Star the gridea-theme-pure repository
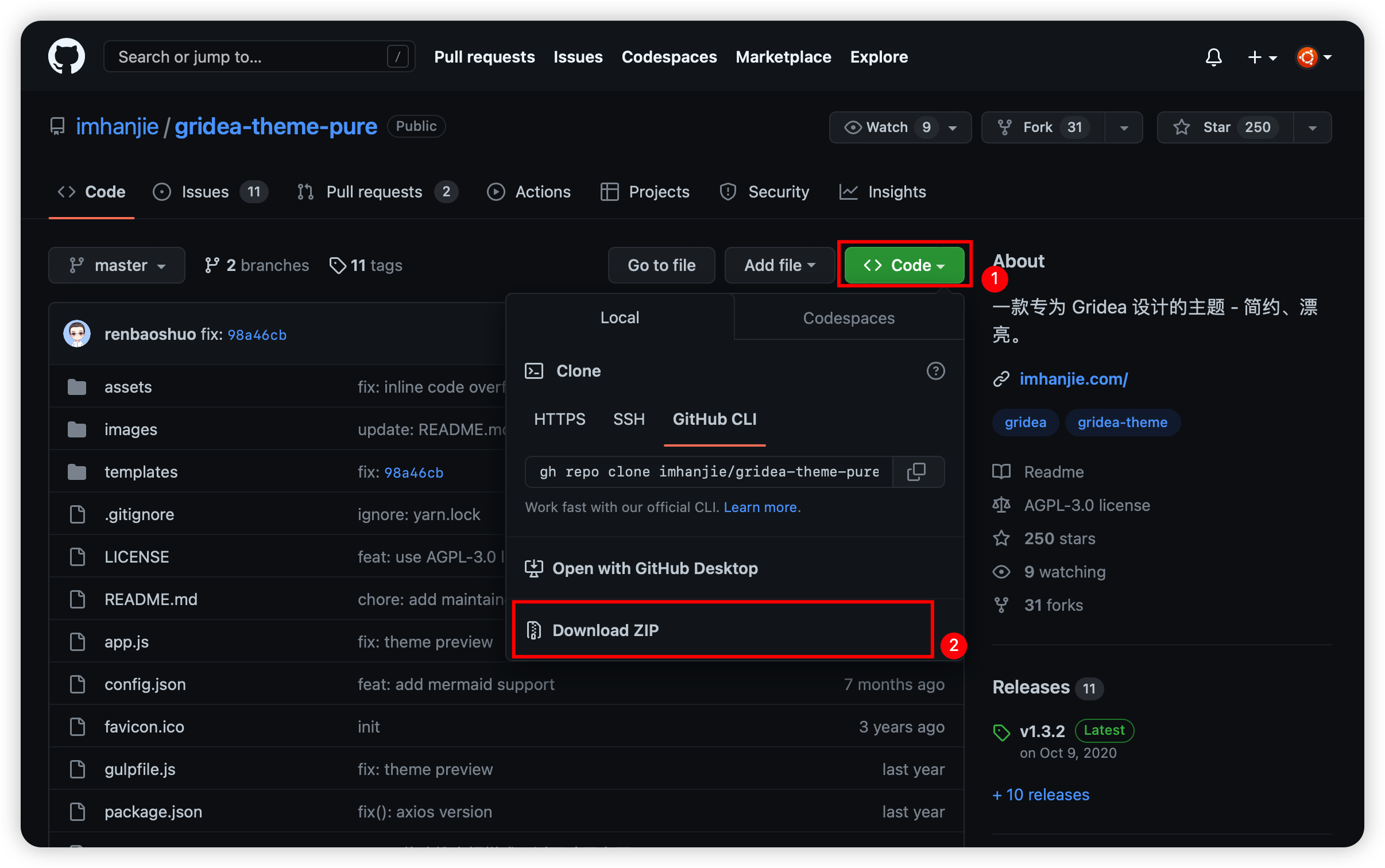 (1225, 127)
